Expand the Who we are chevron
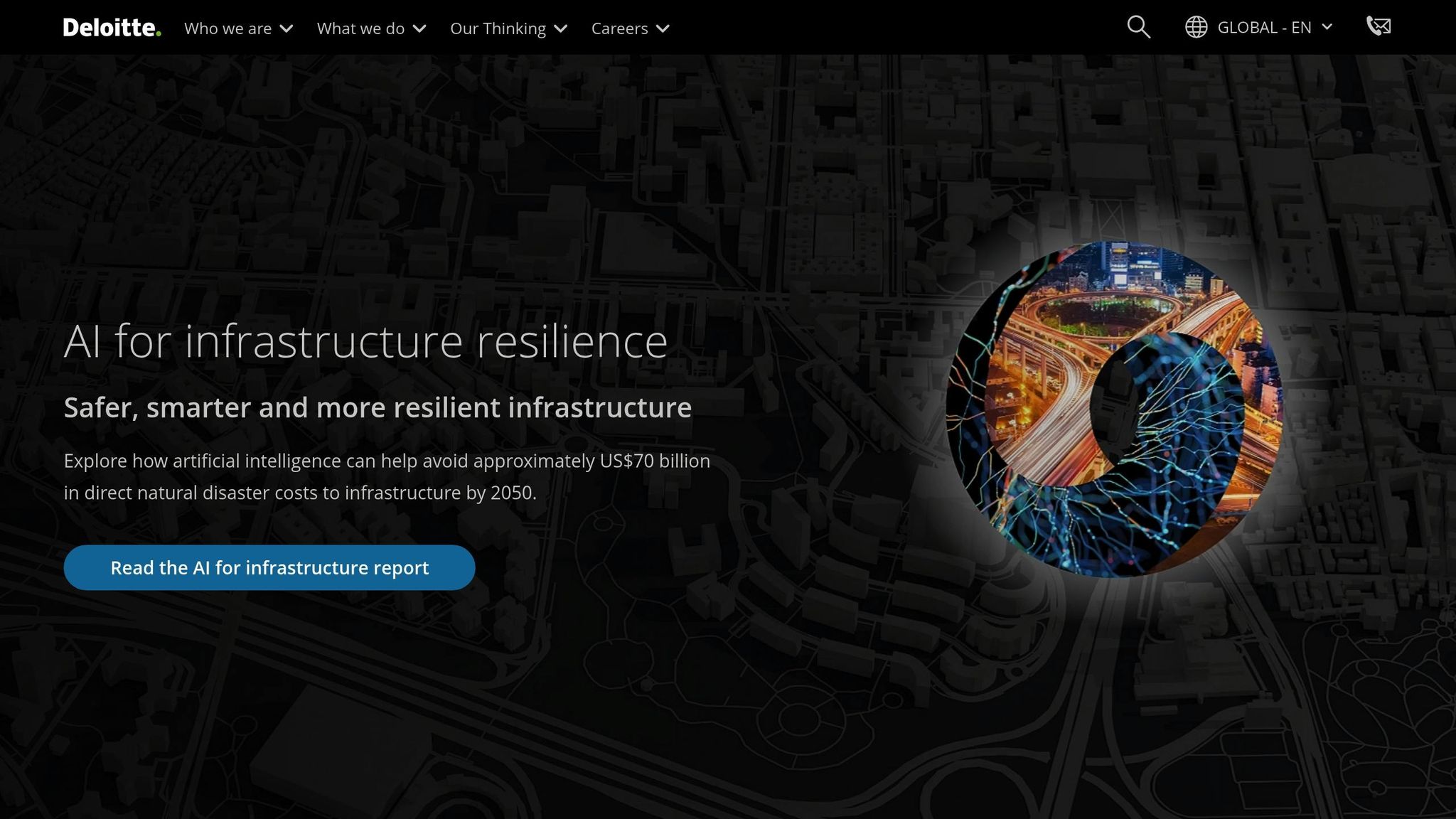The width and height of the screenshot is (1456, 819). click(x=287, y=28)
